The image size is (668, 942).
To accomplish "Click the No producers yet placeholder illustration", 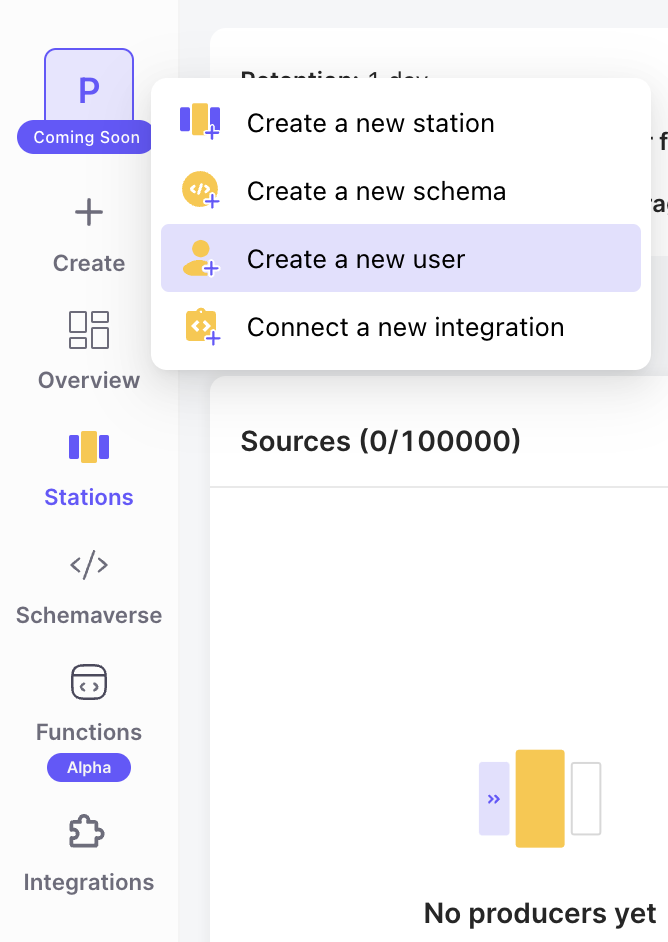I will (x=539, y=798).
